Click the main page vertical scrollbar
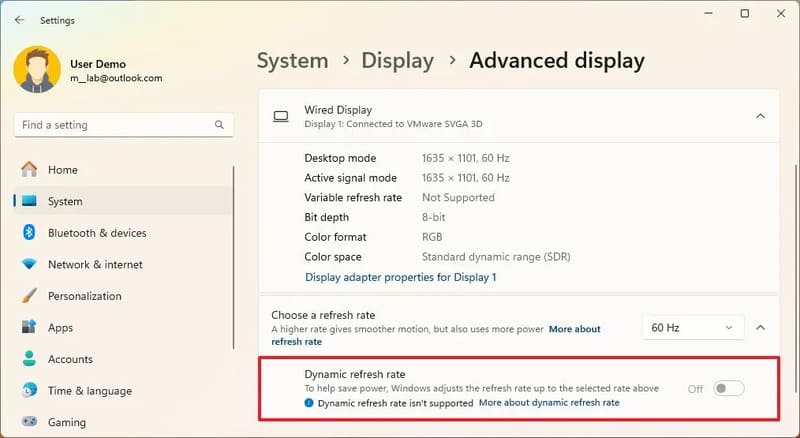800x438 pixels. [795, 278]
